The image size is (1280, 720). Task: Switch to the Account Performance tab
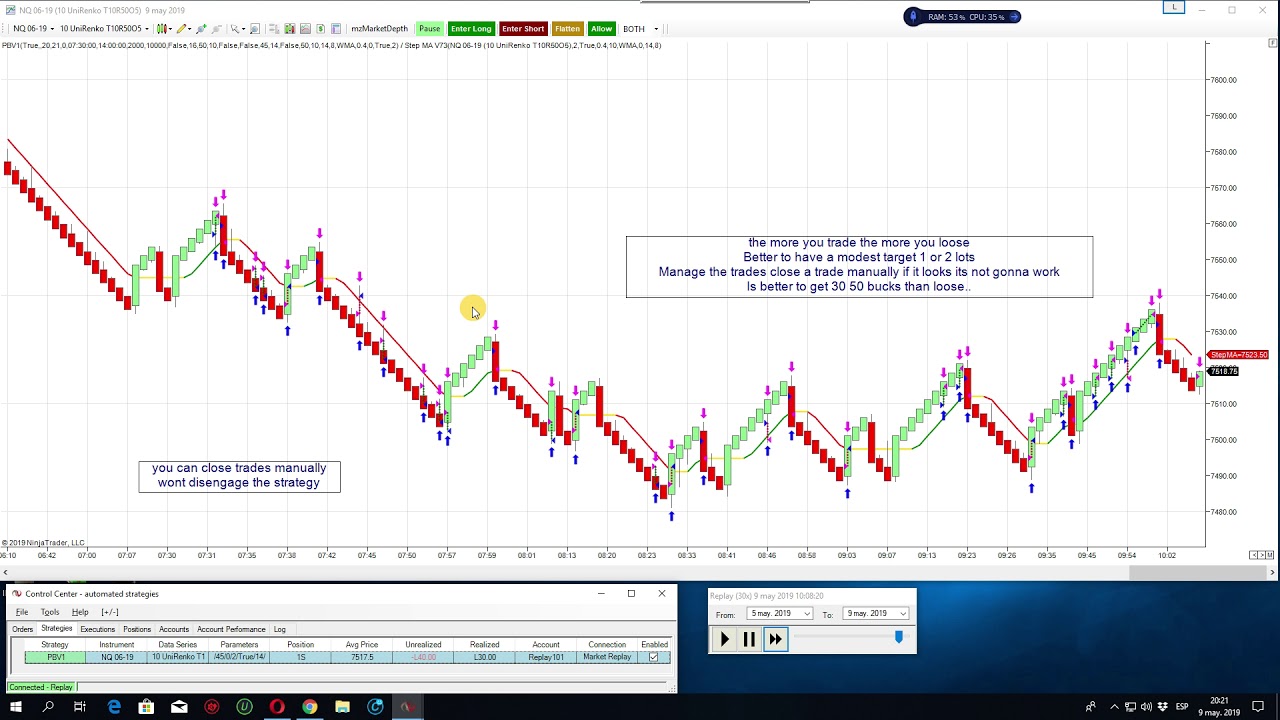231,629
